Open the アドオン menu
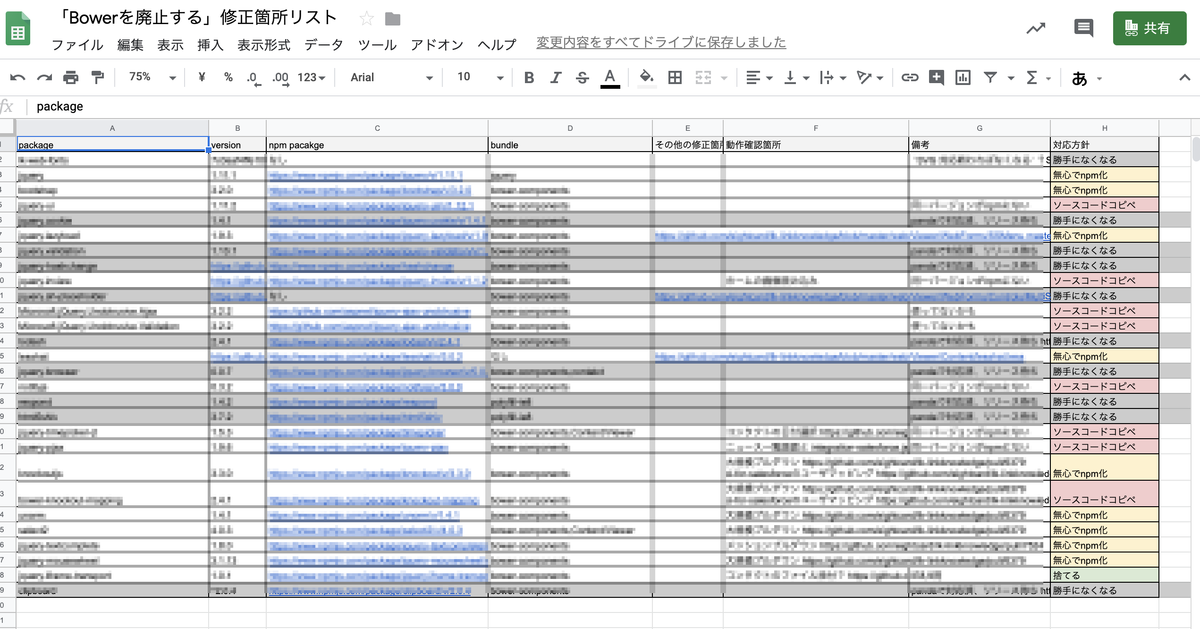The image size is (1200, 629). click(437, 44)
